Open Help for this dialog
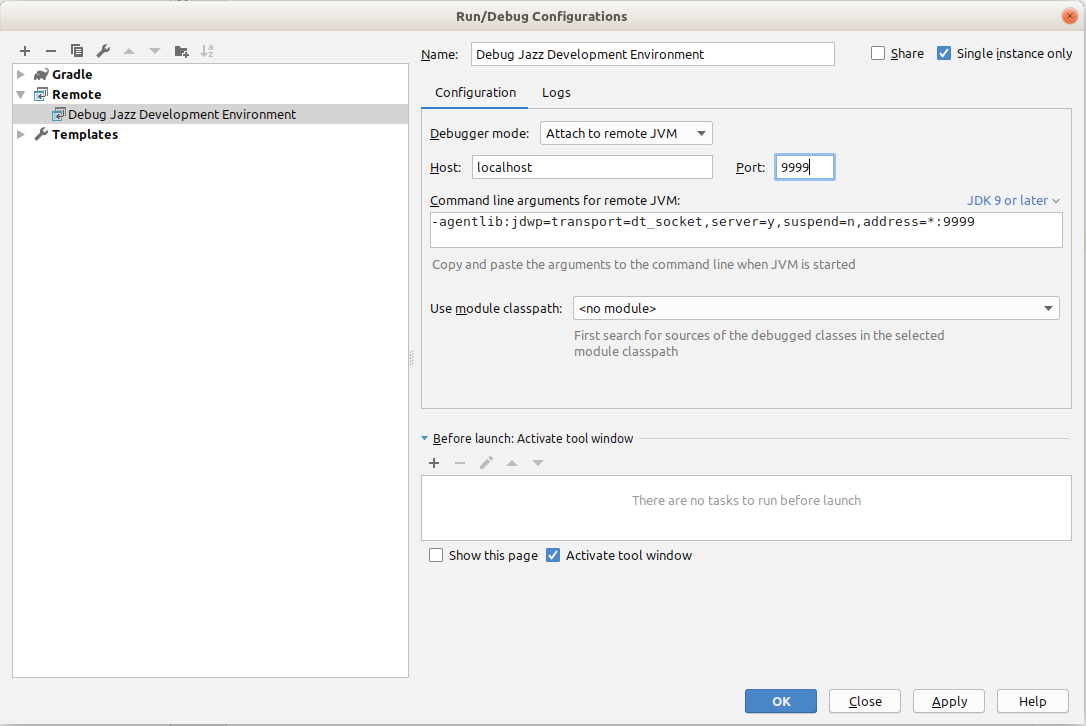Viewport: 1086px width, 726px height. tap(1033, 701)
